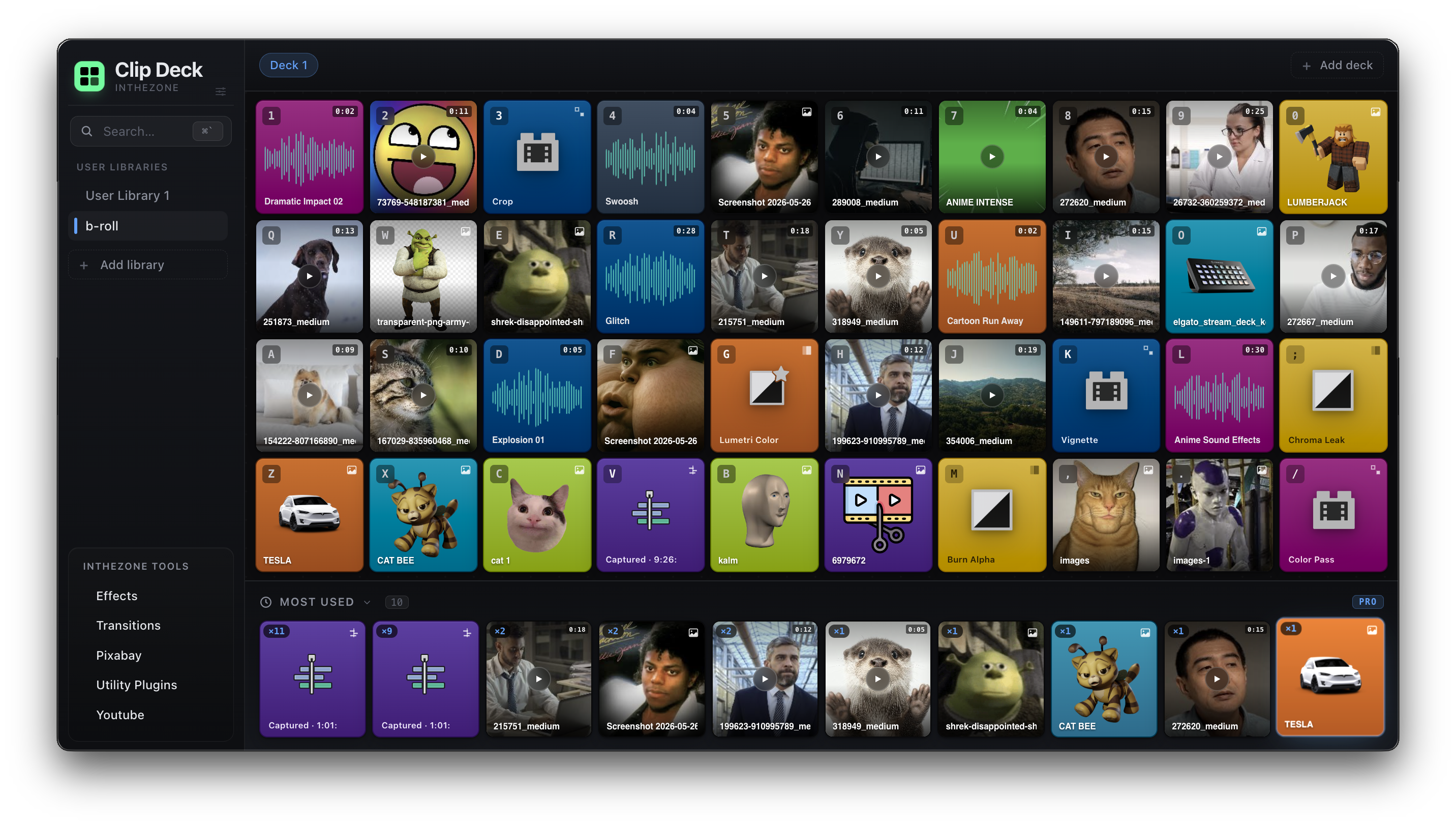The height and width of the screenshot is (826, 1456).
Task: Open Utility Plugins
Action: 137,685
